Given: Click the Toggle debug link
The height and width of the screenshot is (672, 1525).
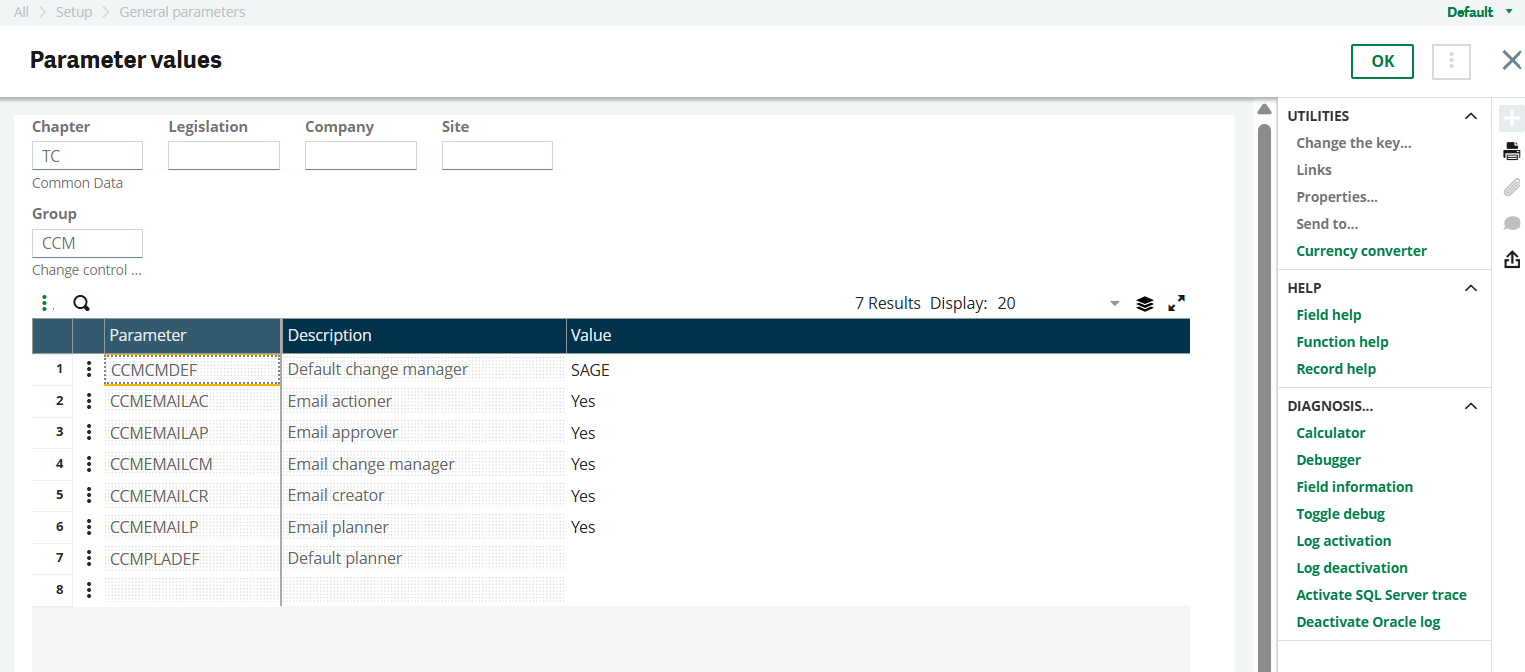Looking at the screenshot, I should (1340, 514).
